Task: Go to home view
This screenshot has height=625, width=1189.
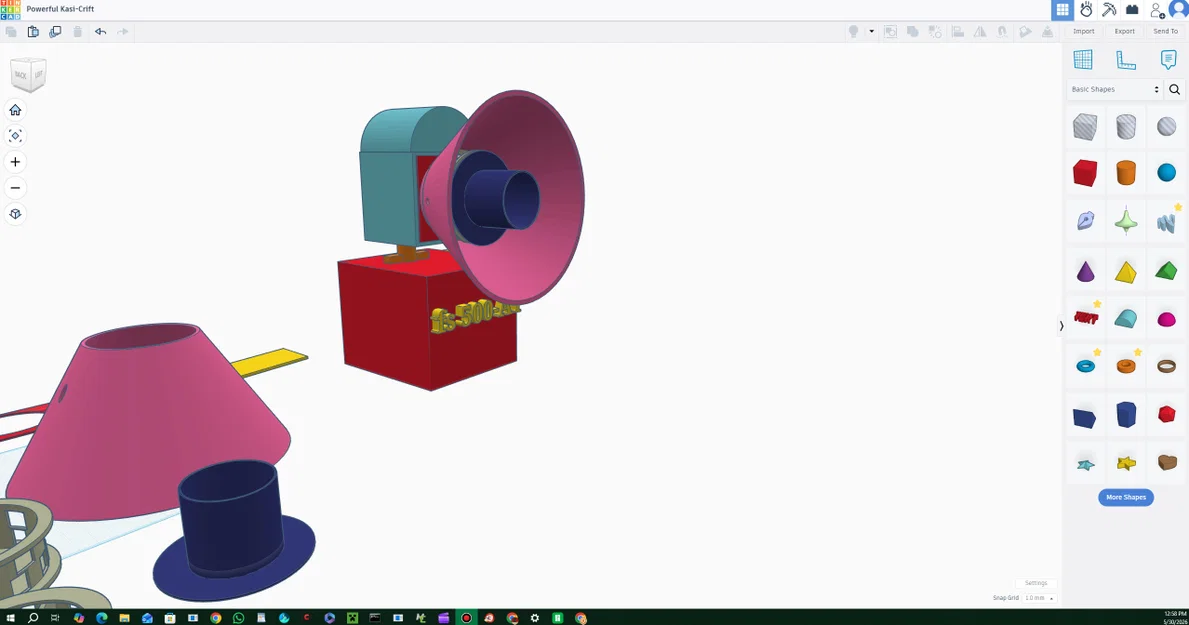Action: [15, 110]
